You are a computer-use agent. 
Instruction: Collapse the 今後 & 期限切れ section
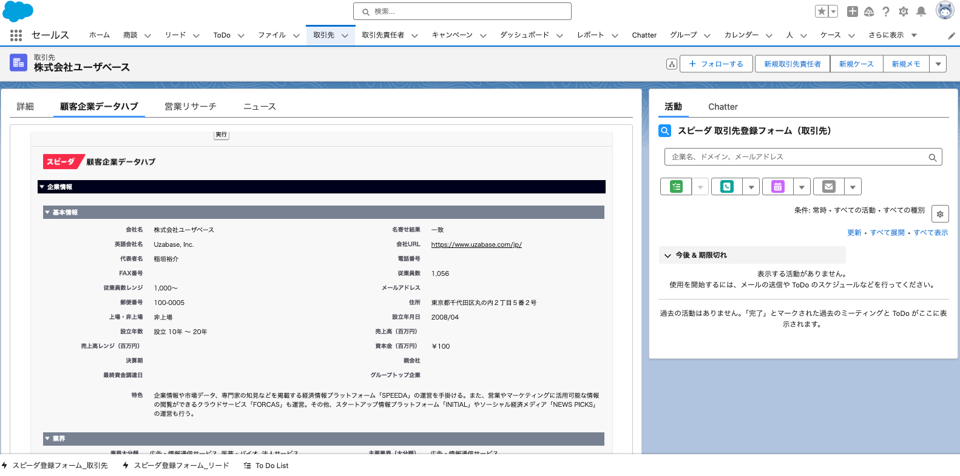click(x=668, y=256)
